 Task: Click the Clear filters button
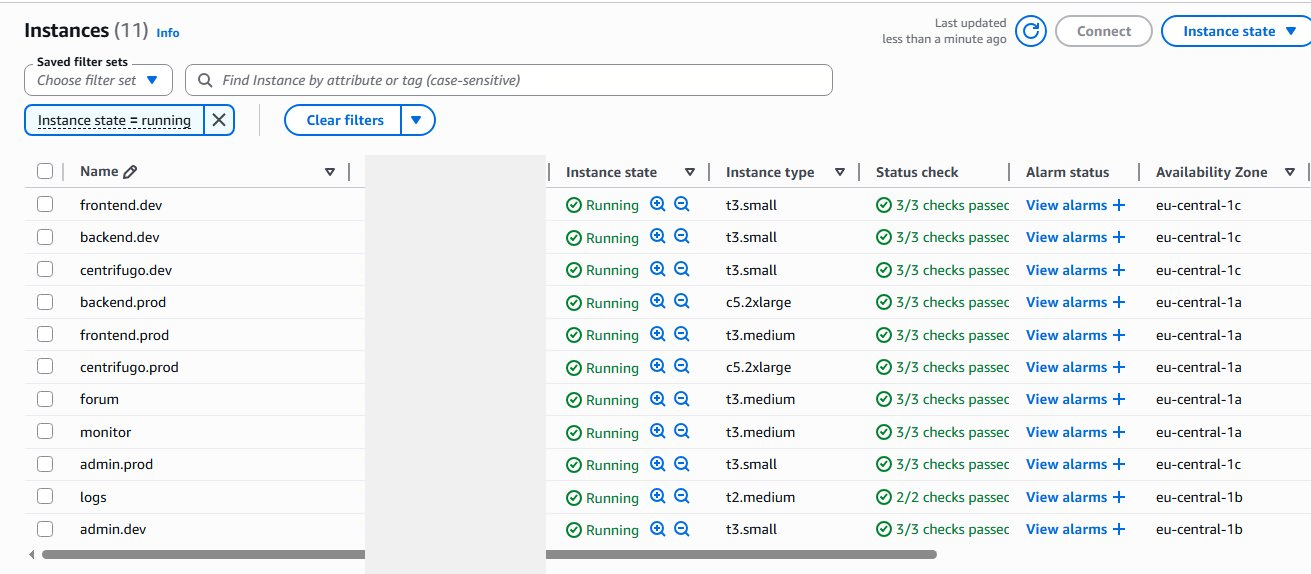click(x=345, y=120)
